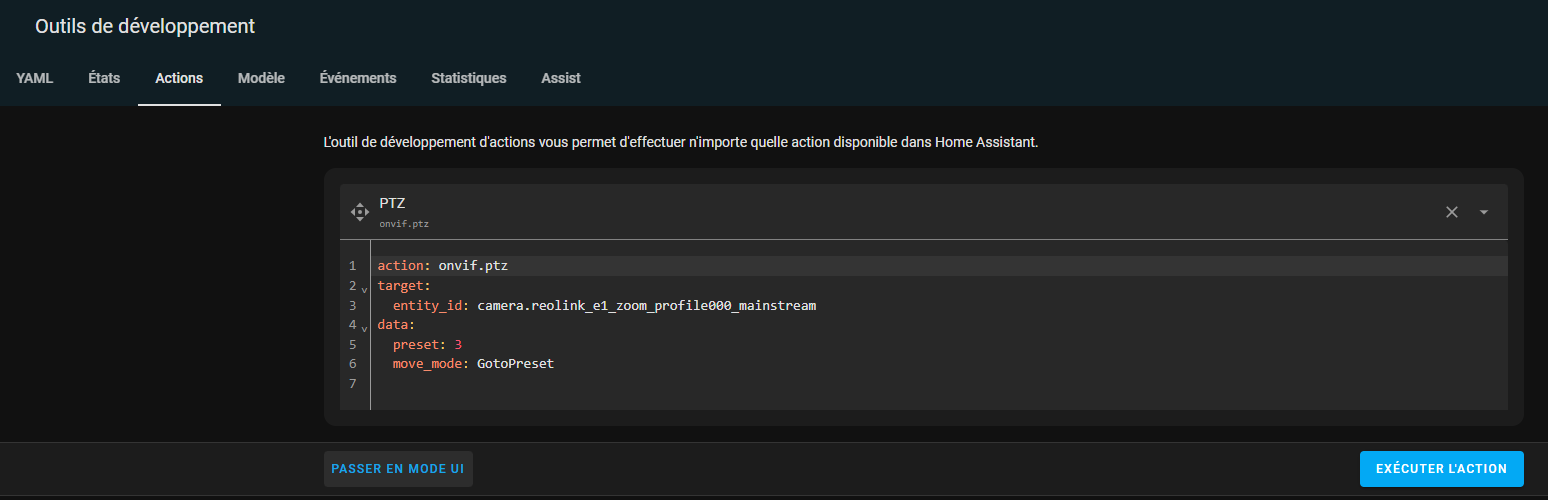This screenshot has width=1548, height=500.
Task: Open the Événements tab
Action: pyautogui.click(x=358, y=78)
